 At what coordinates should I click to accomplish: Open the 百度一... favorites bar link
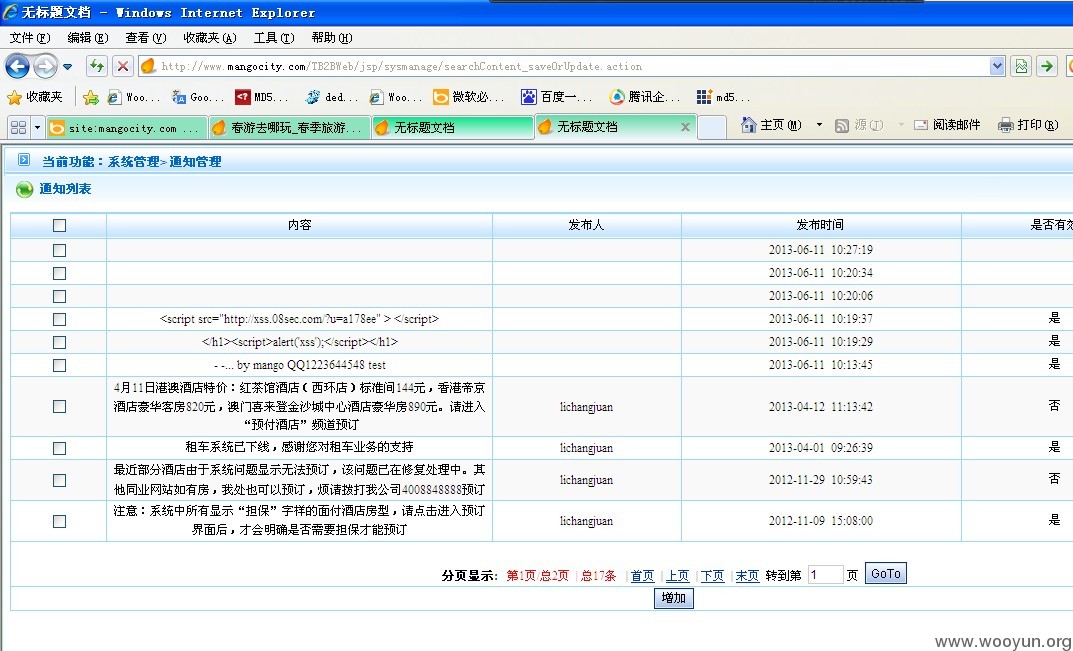pyautogui.click(x=556, y=97)
